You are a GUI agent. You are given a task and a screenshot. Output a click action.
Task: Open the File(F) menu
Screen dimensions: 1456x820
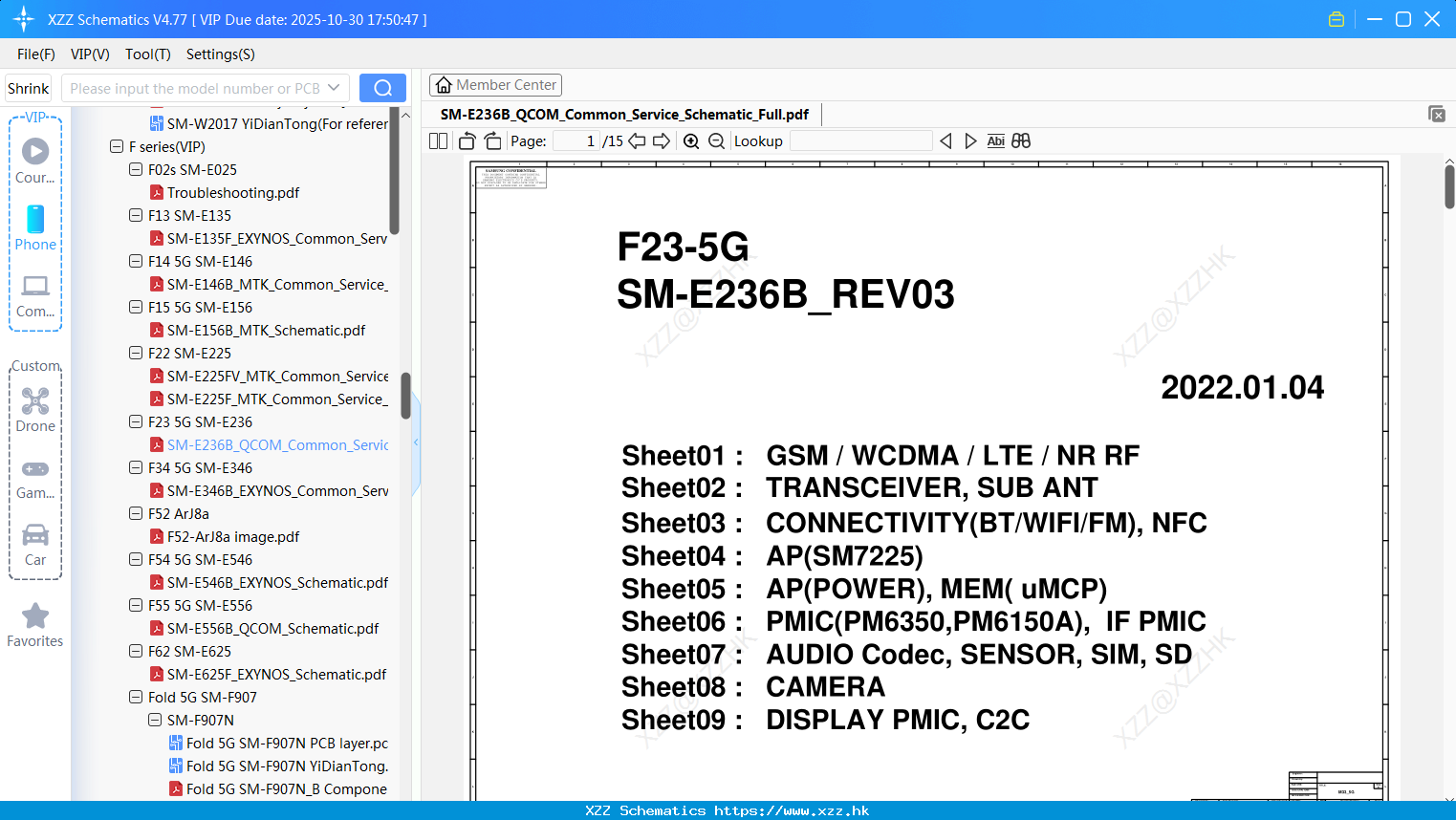click(36, 54)
